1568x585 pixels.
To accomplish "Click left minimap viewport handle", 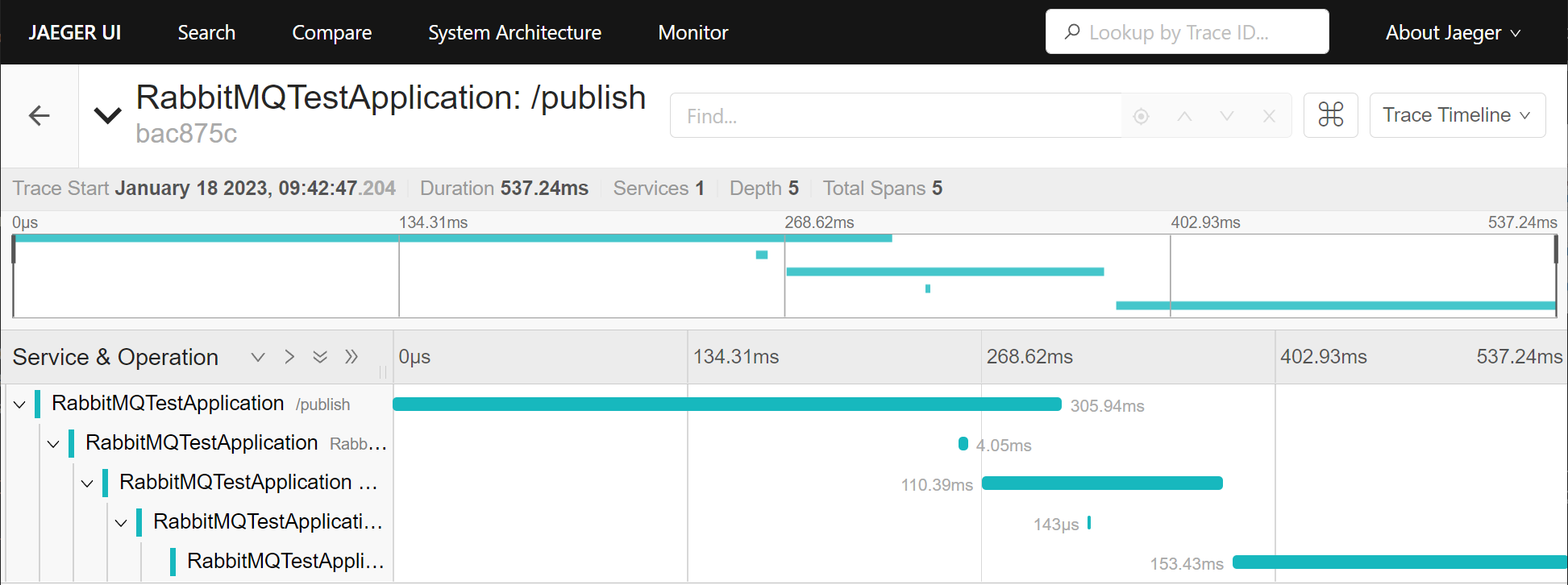I will (x=14, y=249).
